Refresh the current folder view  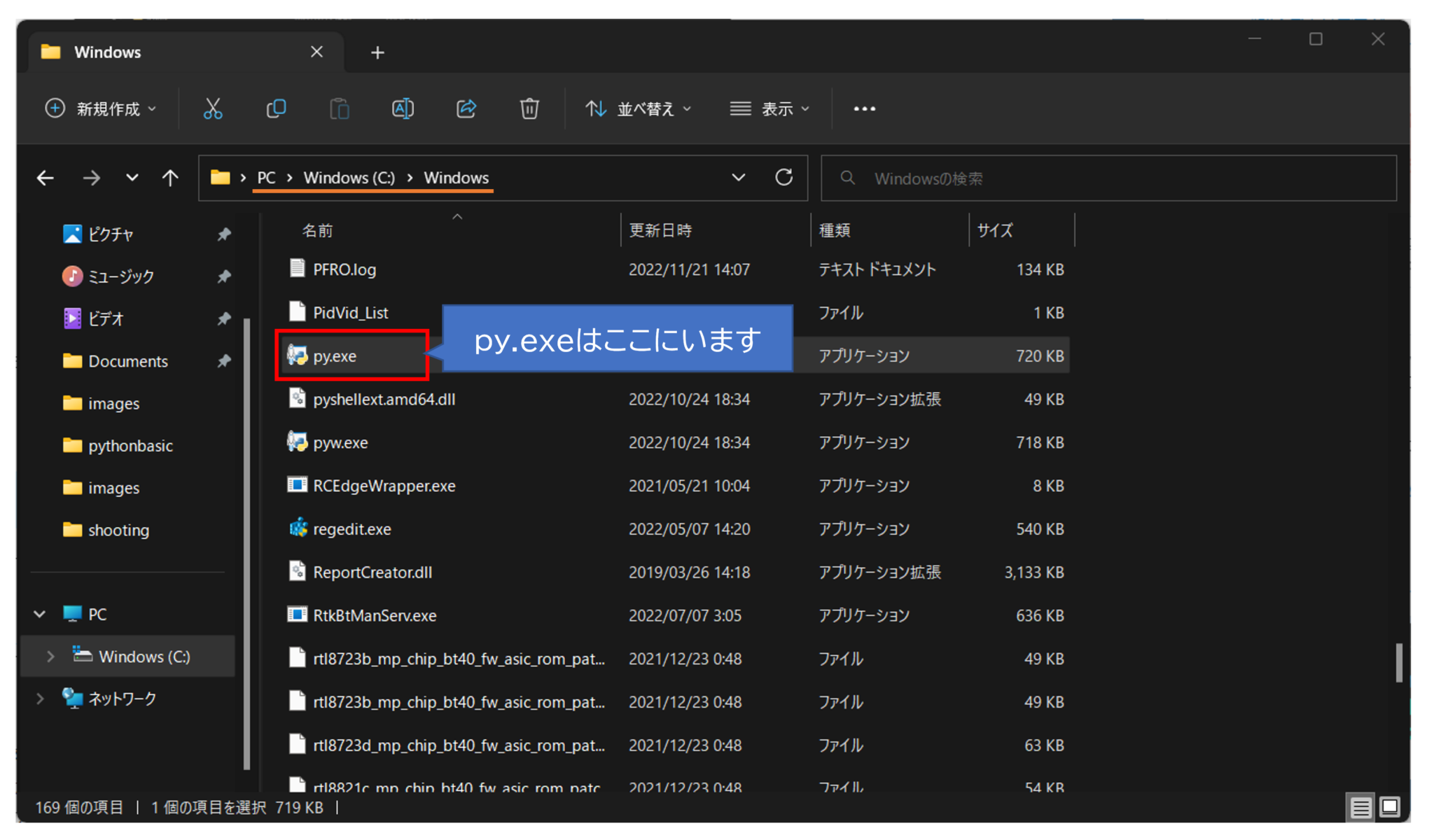click(784, 177)
